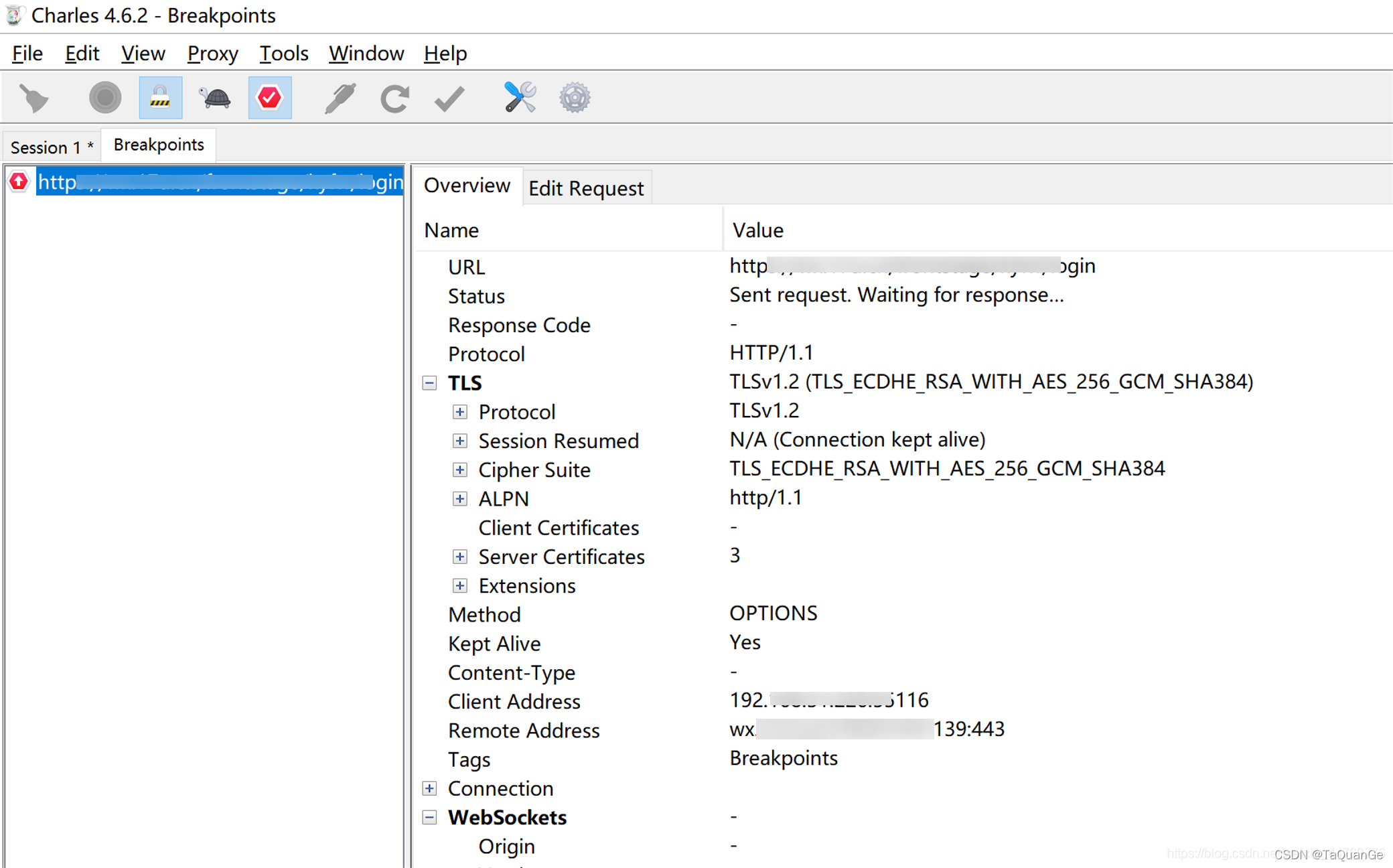Switch to the Overview tab
The height and width of the screenshot is (868, 1393).
point(467,186)
